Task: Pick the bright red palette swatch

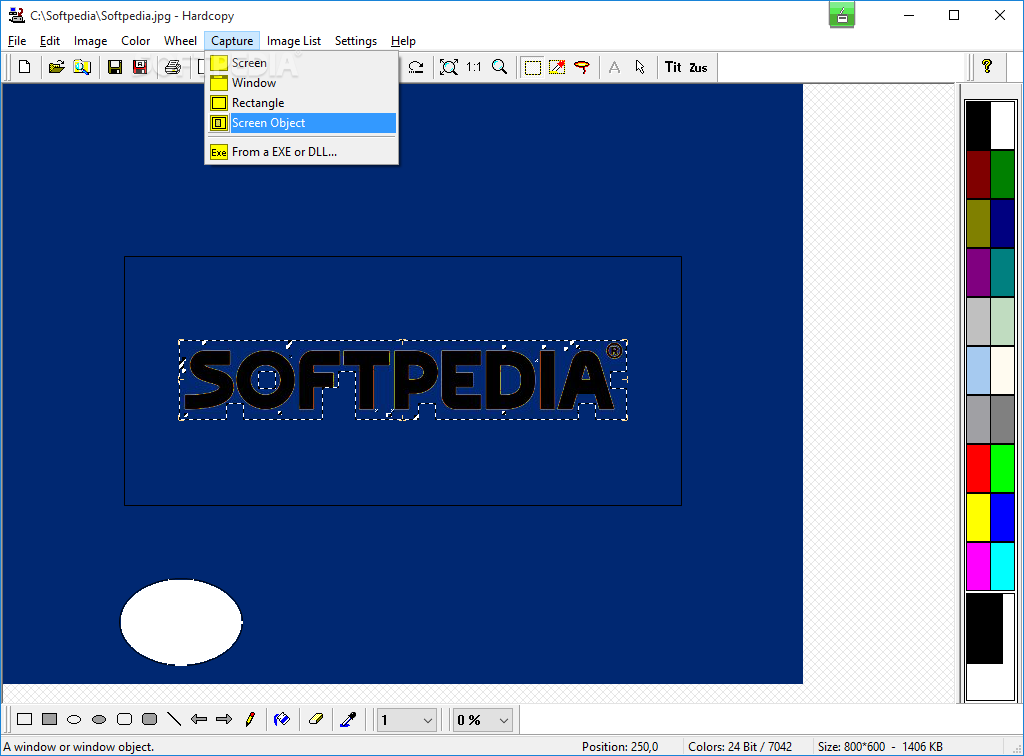Action: (978, 469)
